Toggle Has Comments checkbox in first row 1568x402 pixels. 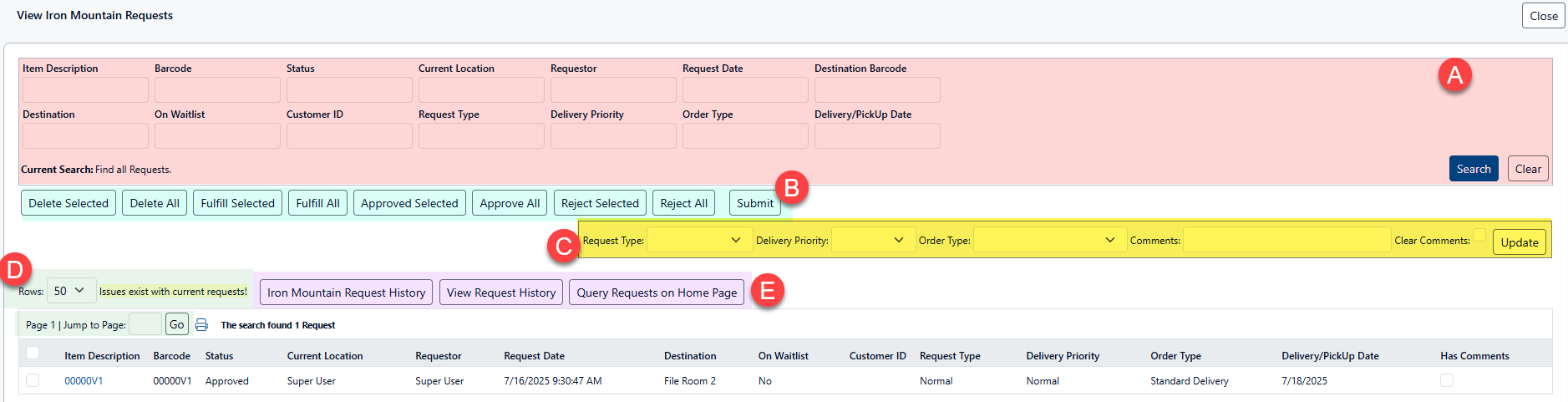pyautogui.click(x=1446, y=380)
